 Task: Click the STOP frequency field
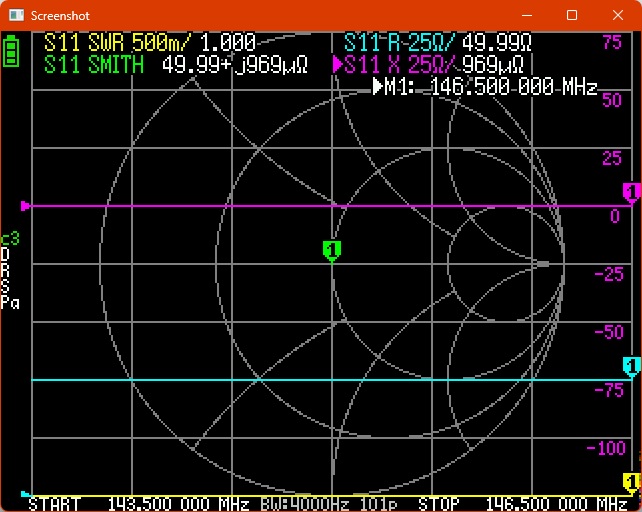coord(520,503)
